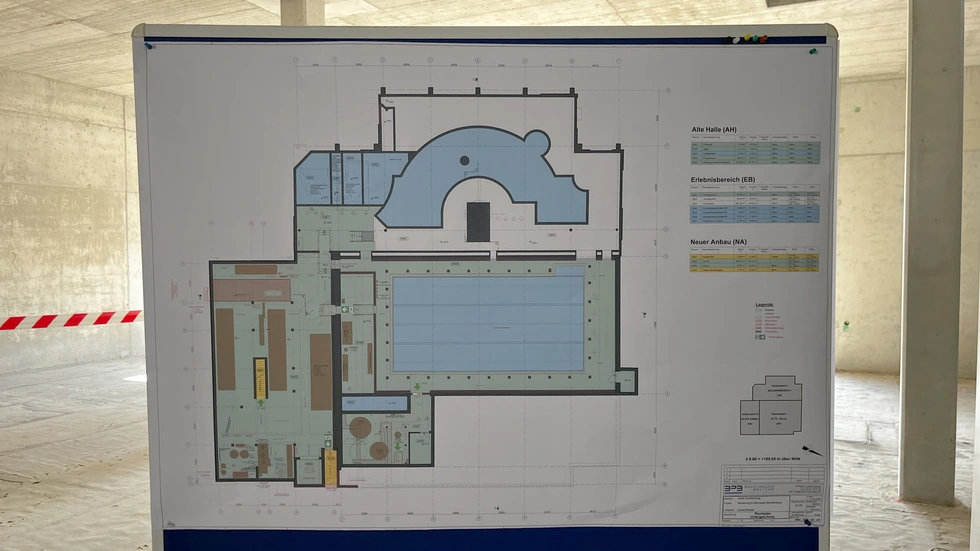The width and height of the screenshot is (980, 551).
Task: Click the black rectangle under the curved pool
Action: click(478, 221)
